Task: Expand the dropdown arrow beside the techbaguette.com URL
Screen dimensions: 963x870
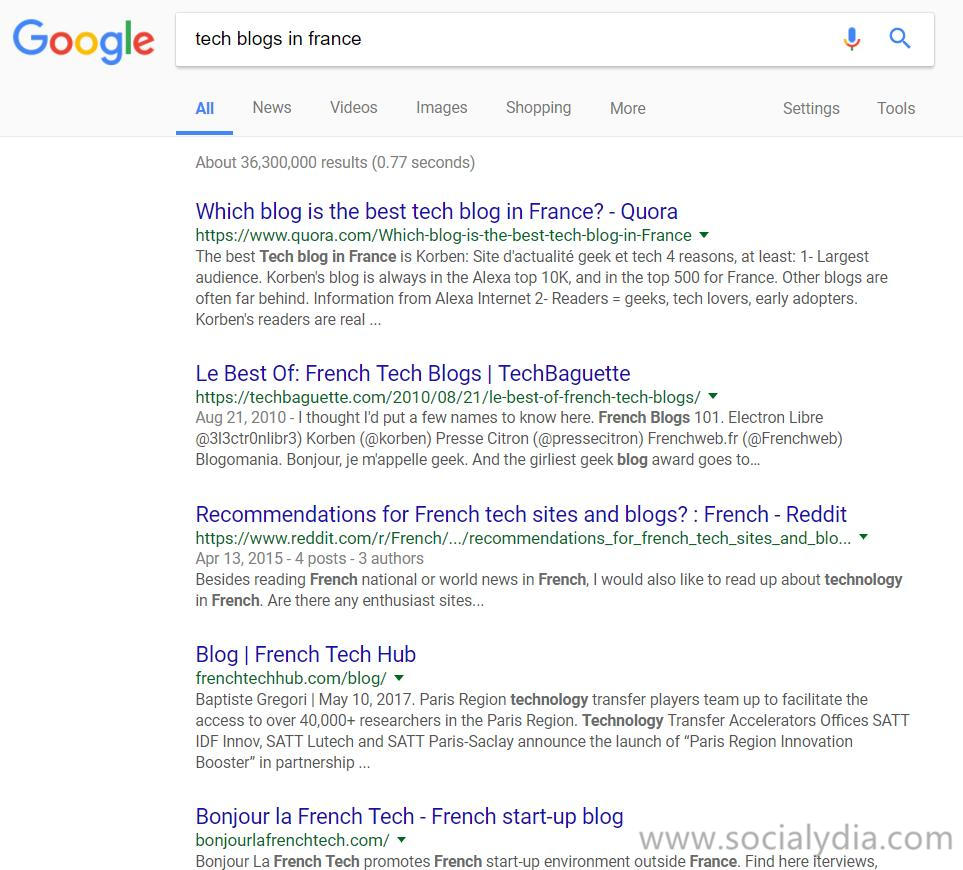Action: [x=713, y=396]
